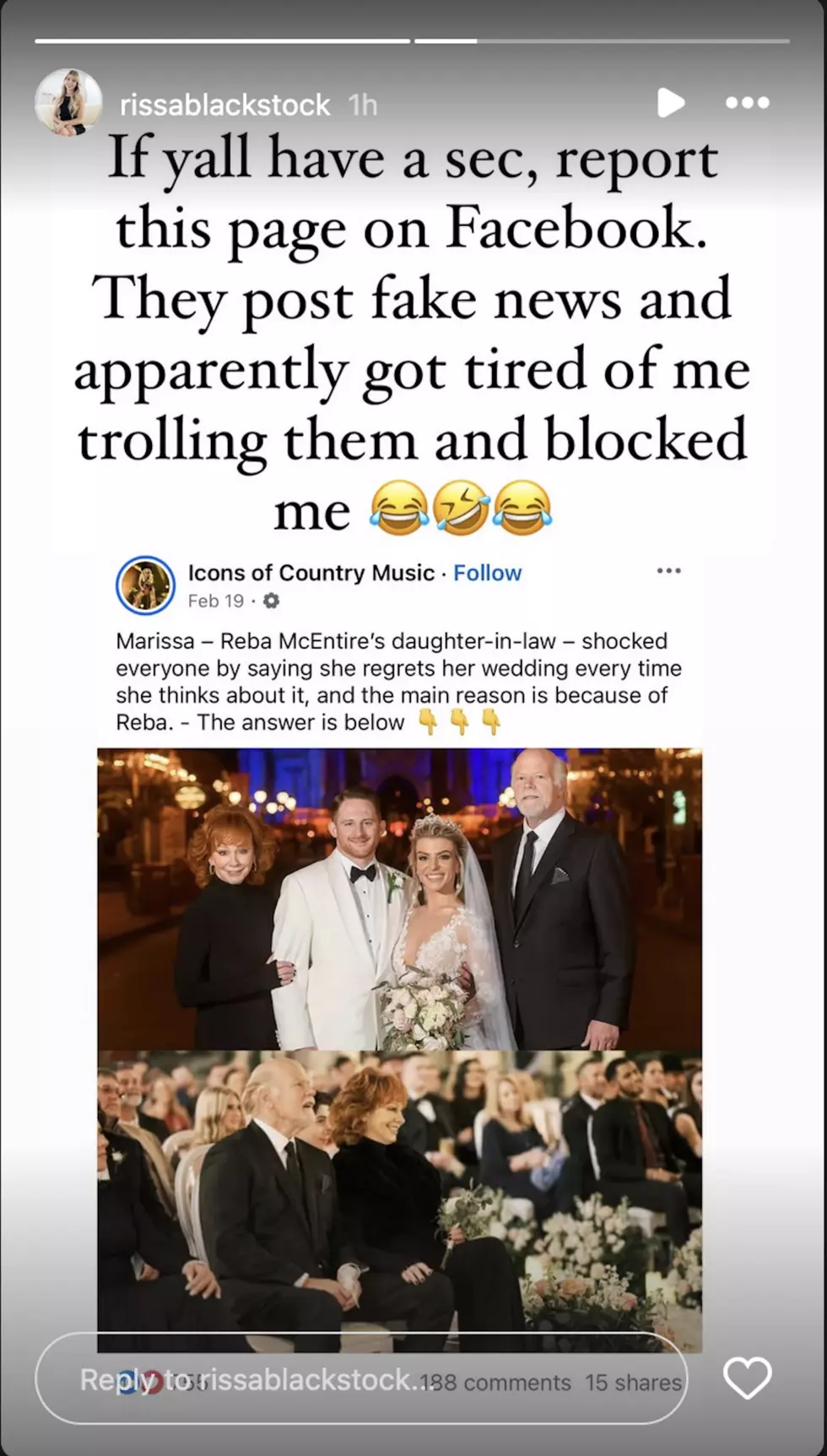827x1456 pixels.
Task: Click the first story progress bar segment
Action: [x=223, y=40]
